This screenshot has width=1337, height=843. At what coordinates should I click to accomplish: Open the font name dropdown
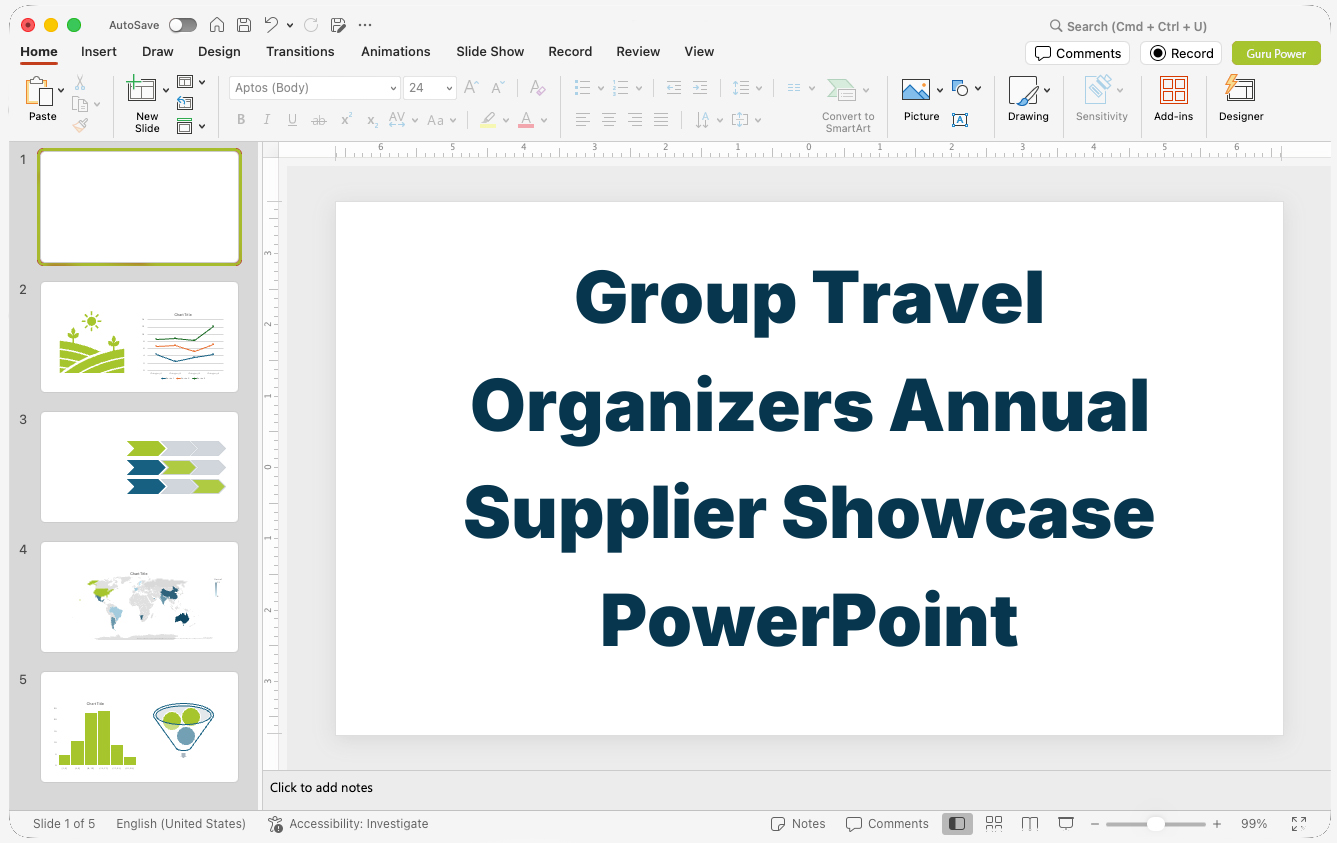(393, 88)
